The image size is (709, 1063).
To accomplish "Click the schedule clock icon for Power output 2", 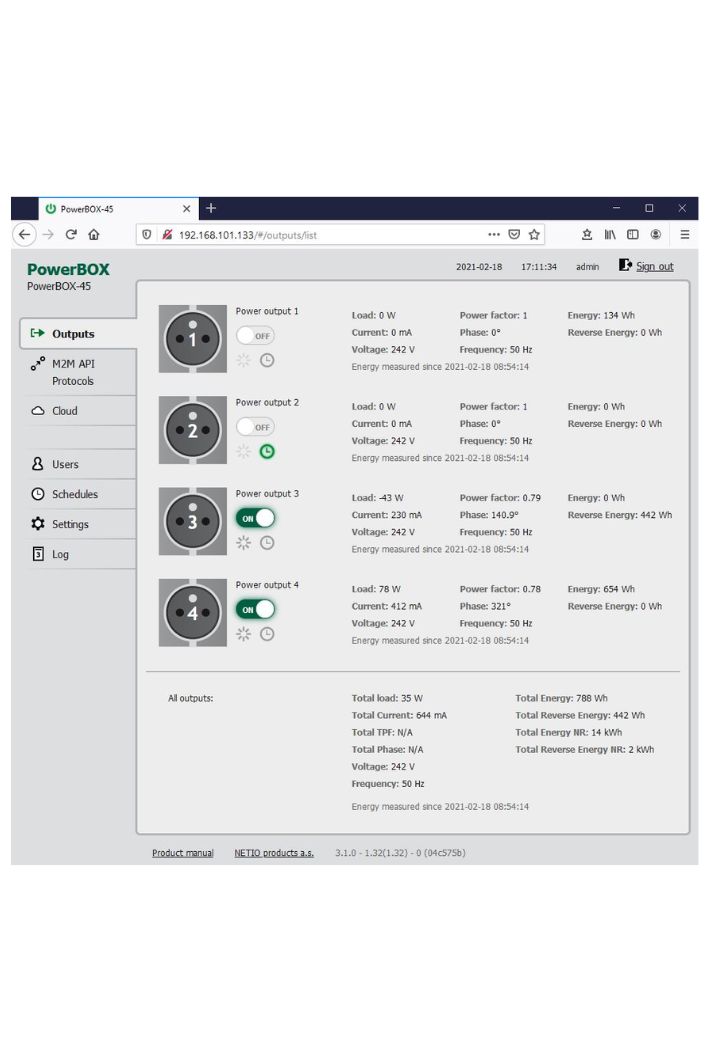I will 267,452.
